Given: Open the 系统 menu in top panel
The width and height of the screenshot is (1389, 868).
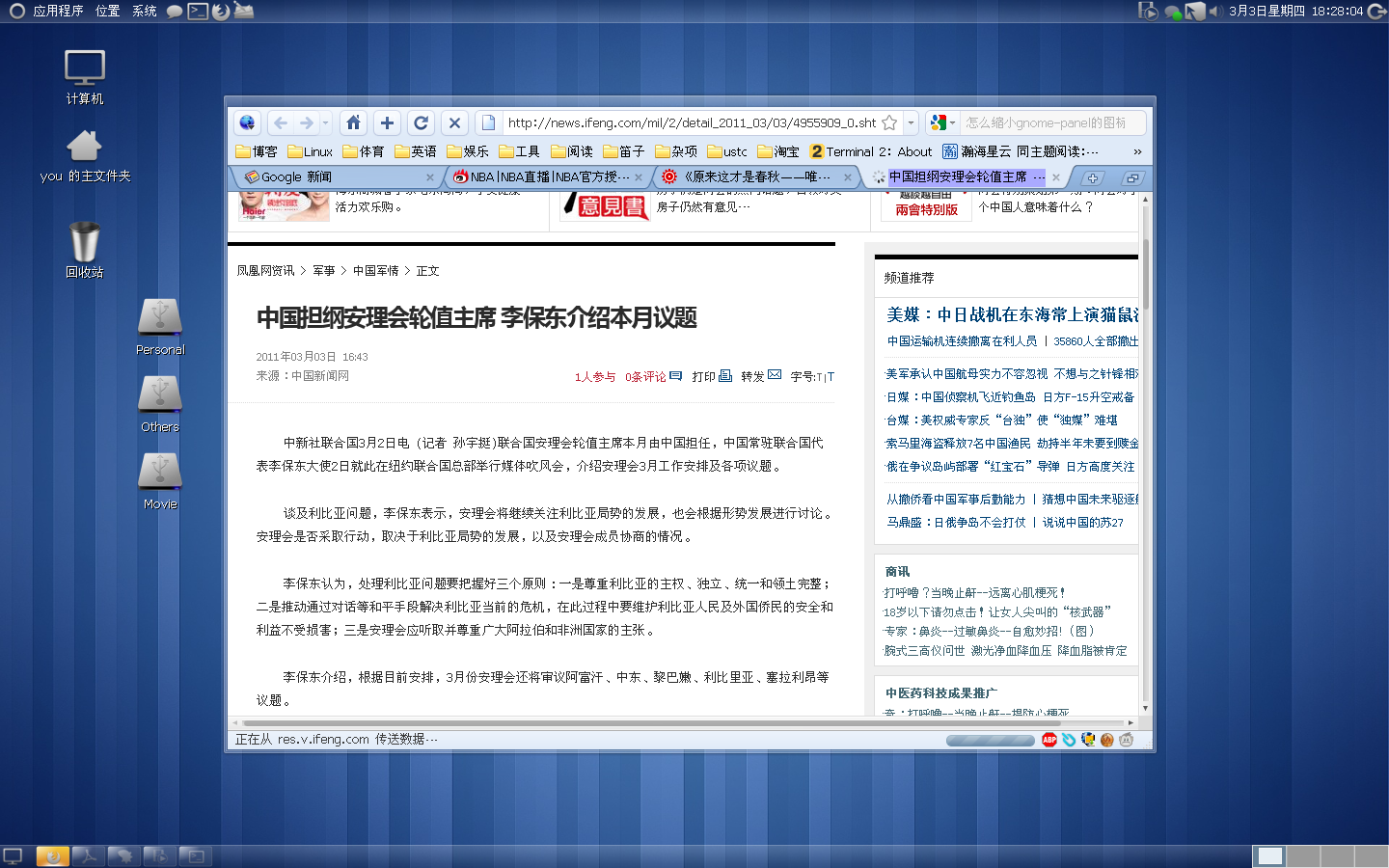Looking at the screenshot, I should [145, 11].
